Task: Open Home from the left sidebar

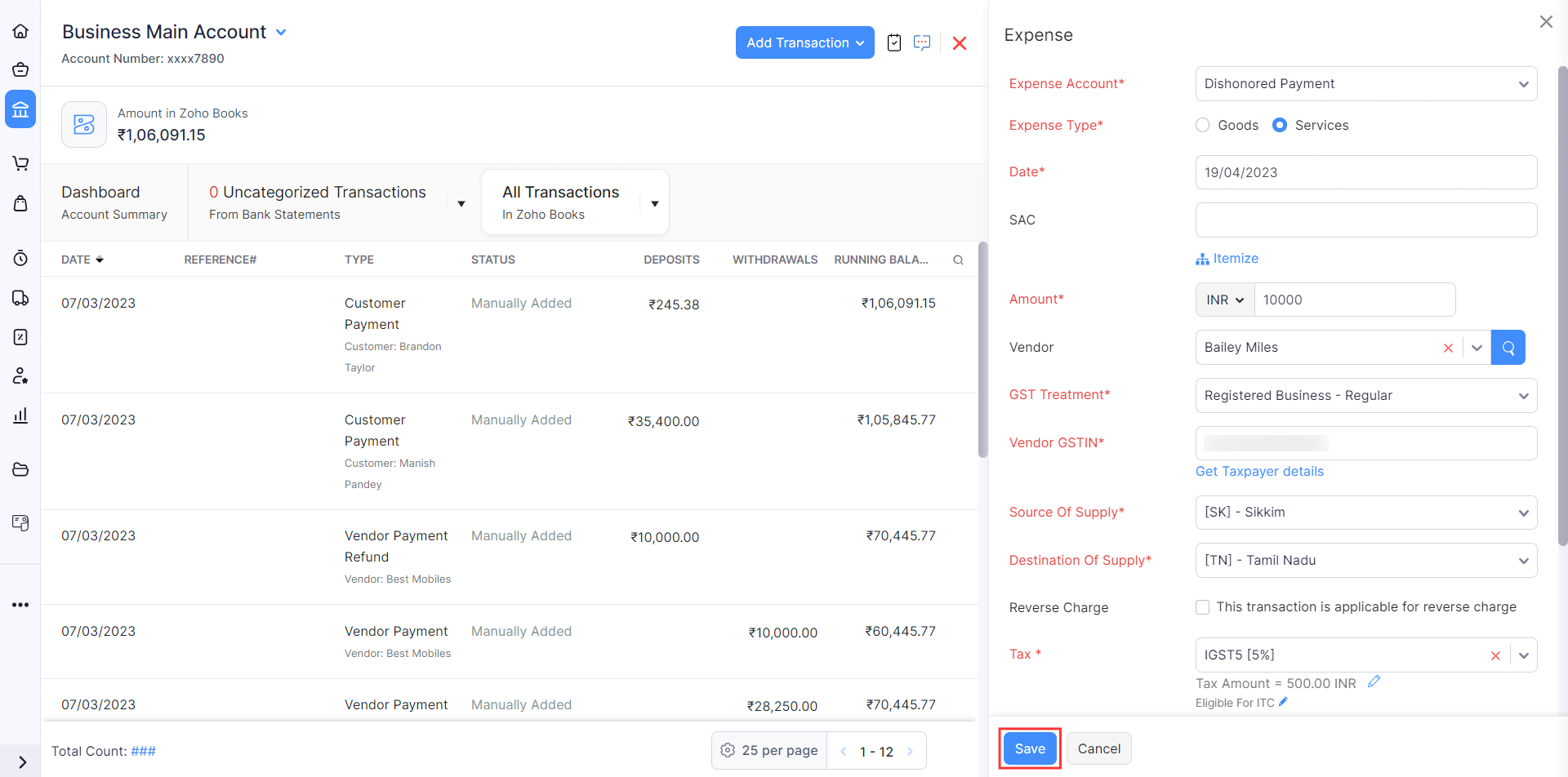Action: click(20, 30)
